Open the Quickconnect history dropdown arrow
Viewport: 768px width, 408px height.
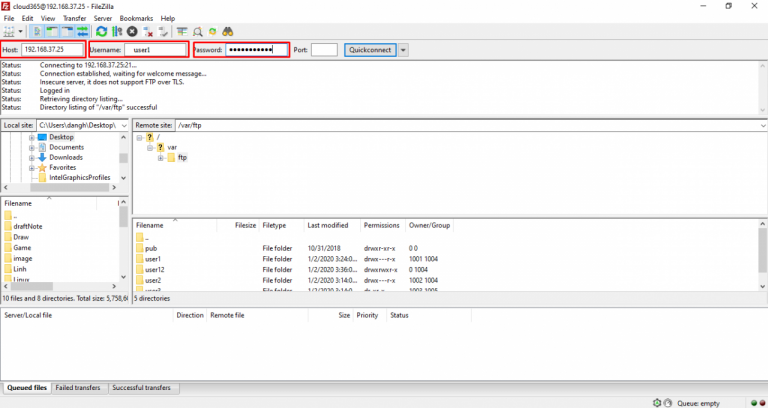[403, 50]
